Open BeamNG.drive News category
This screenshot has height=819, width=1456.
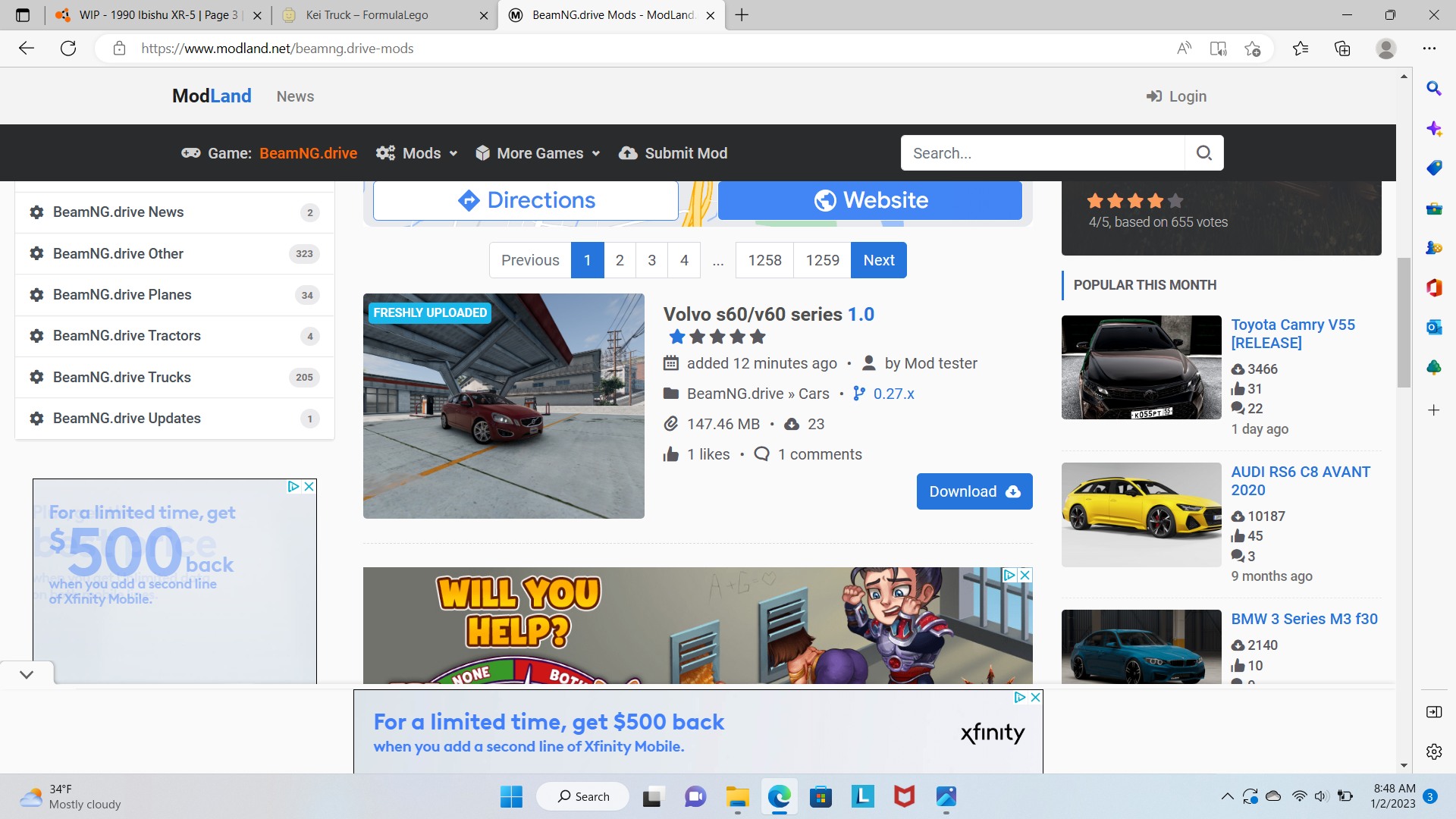[x=174, y=212]
